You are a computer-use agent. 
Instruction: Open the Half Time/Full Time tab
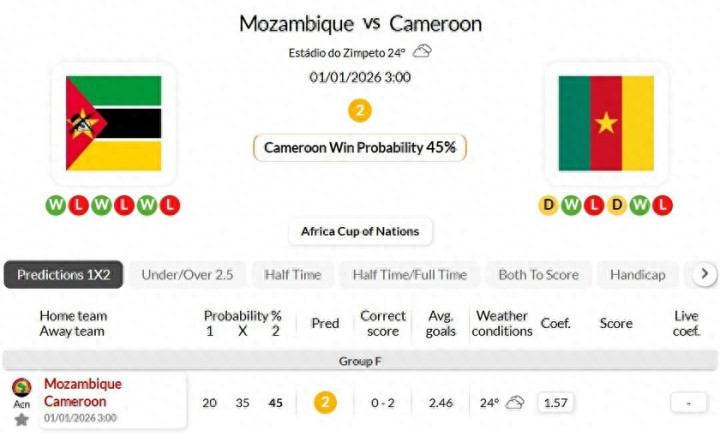(410, 275)
